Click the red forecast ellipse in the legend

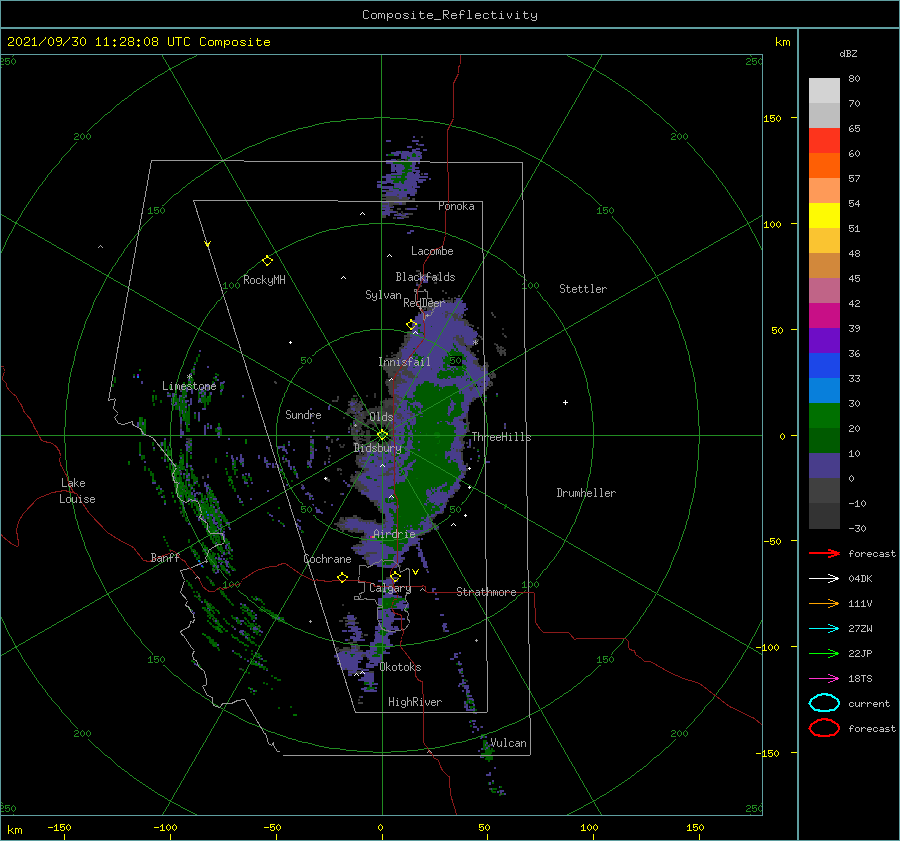coord(824,728)
